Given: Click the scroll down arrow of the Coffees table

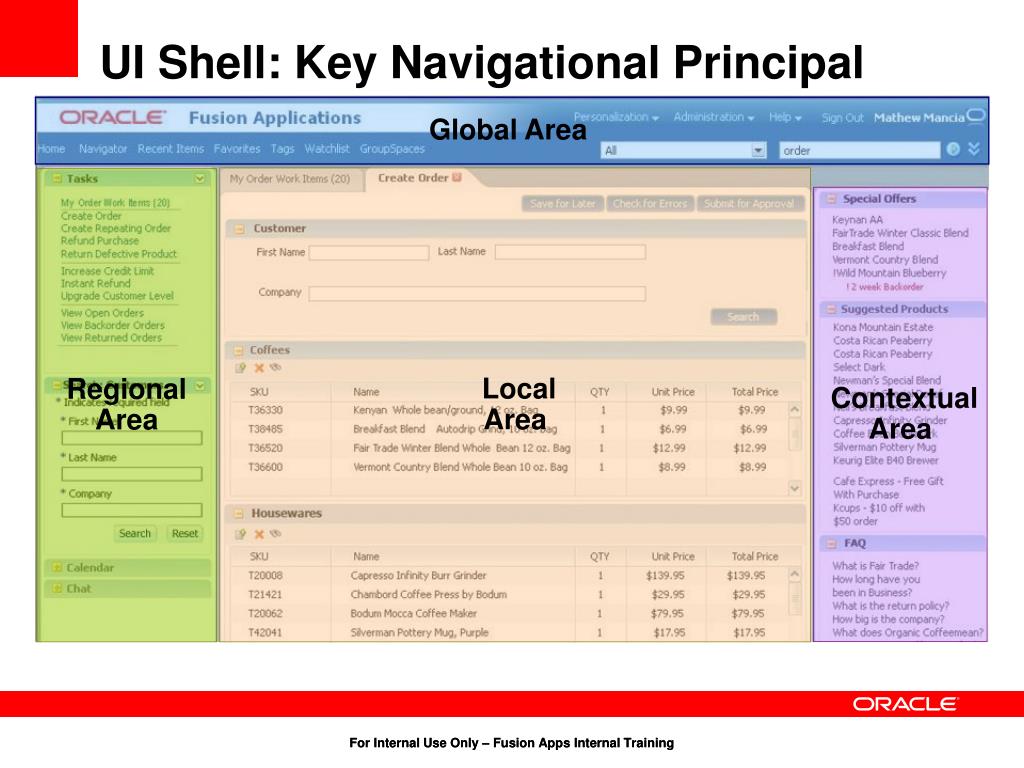Looking at the screenshot, I should click(x=795, y=488).
